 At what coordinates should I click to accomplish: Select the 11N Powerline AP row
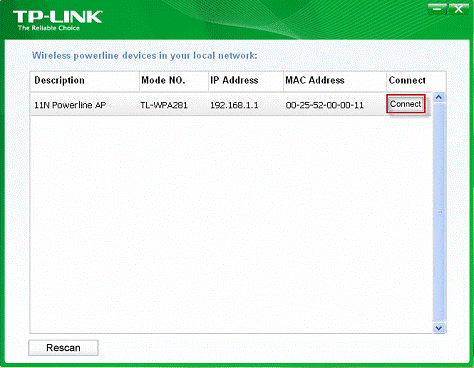click(231, 104)
